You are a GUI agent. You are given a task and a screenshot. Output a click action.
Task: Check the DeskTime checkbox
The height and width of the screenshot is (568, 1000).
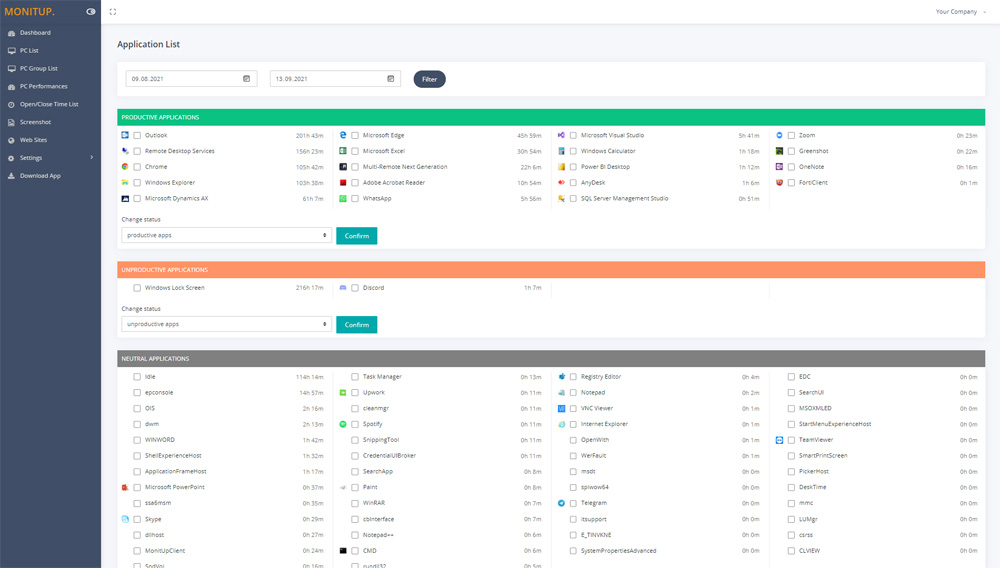pos(791,487)
